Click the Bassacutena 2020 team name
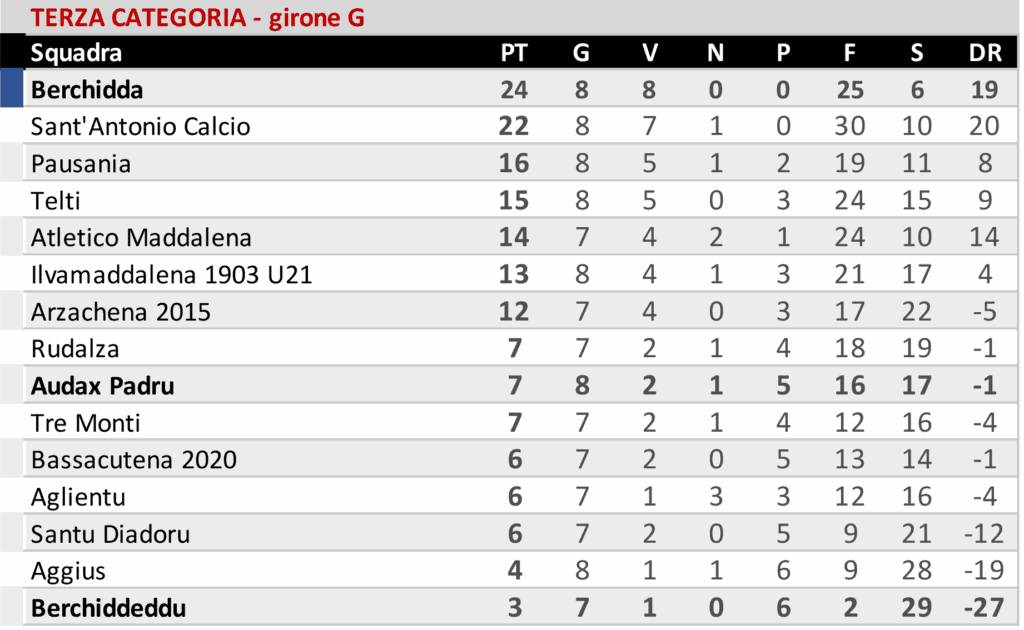 point(134,460)
